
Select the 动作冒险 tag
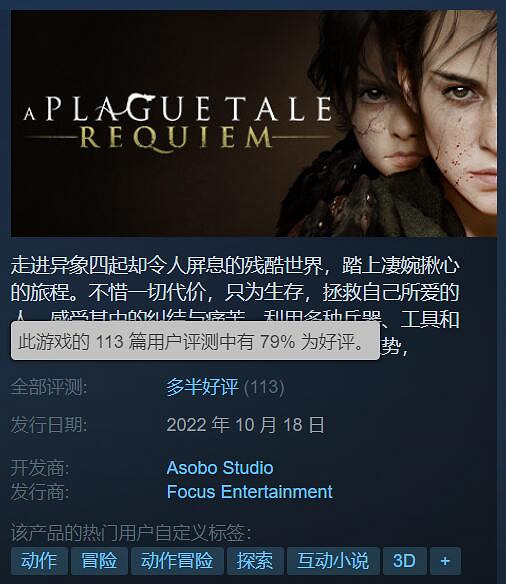177,561
